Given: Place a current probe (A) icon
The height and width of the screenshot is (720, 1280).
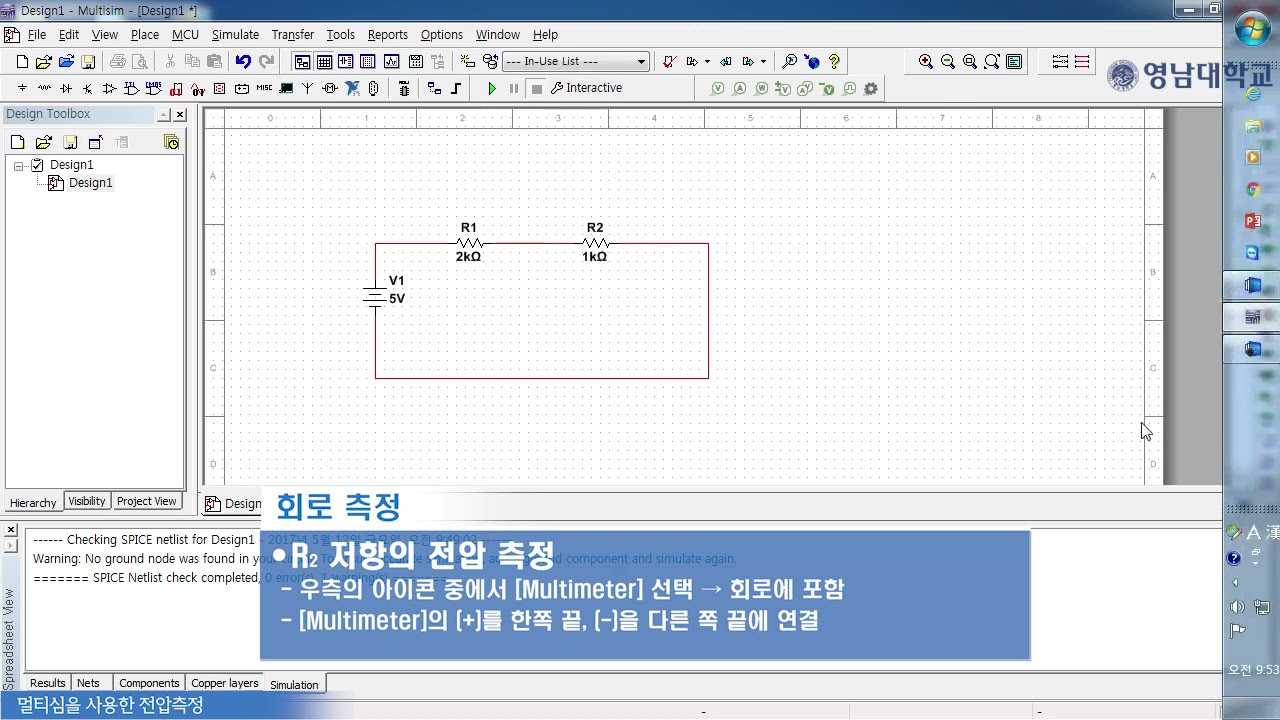Looking at the screenshot, I should [740, 88].
